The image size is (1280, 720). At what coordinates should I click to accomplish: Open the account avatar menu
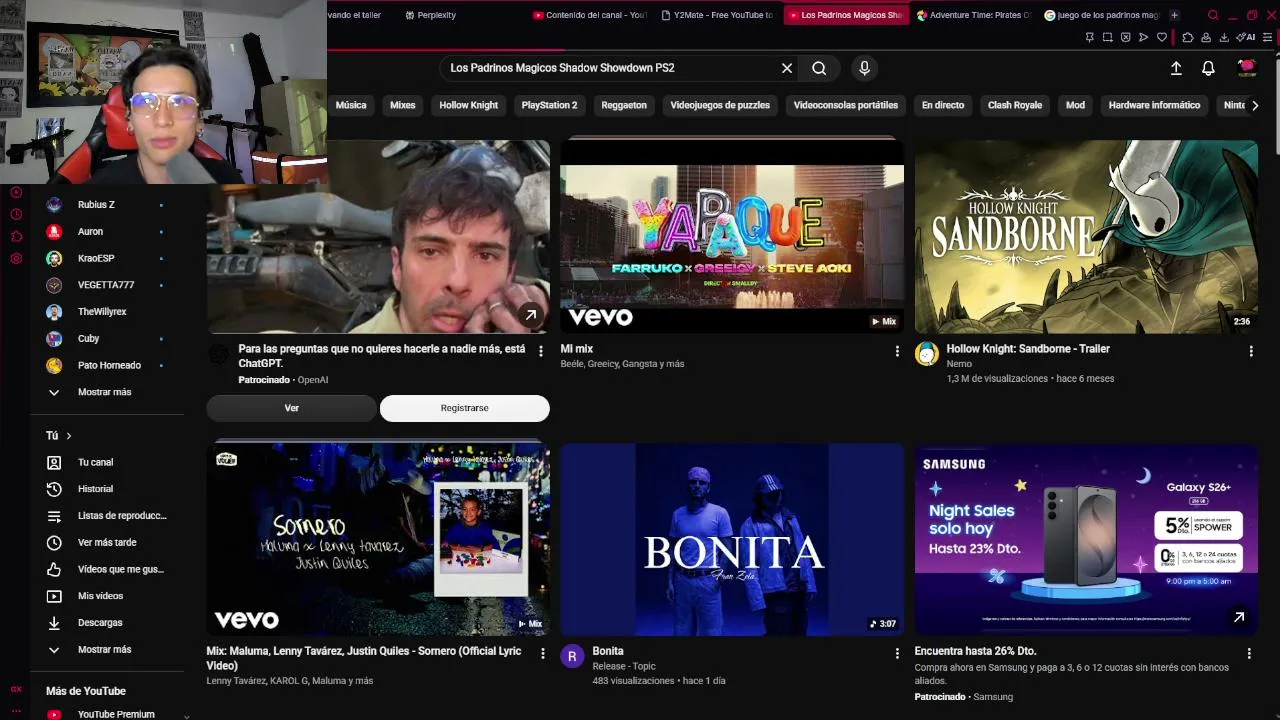1247,67
